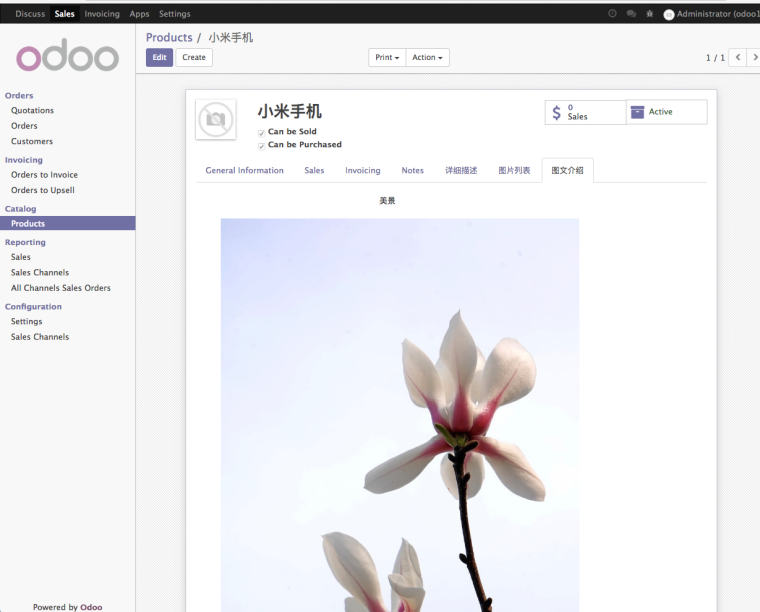Open Sales Channels under Reporting
The height and width of the screenshot is (612, 760).
coord(40,272)
